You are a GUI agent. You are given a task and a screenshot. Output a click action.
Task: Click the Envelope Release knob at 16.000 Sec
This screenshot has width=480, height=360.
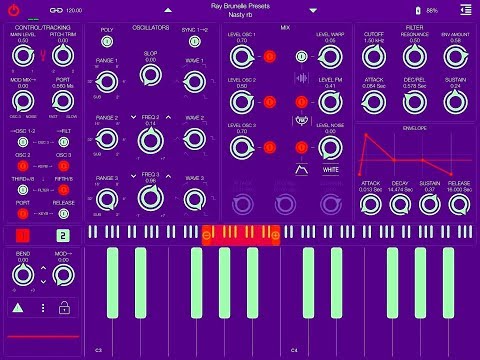pyautogui.click(x=459, y=204)
